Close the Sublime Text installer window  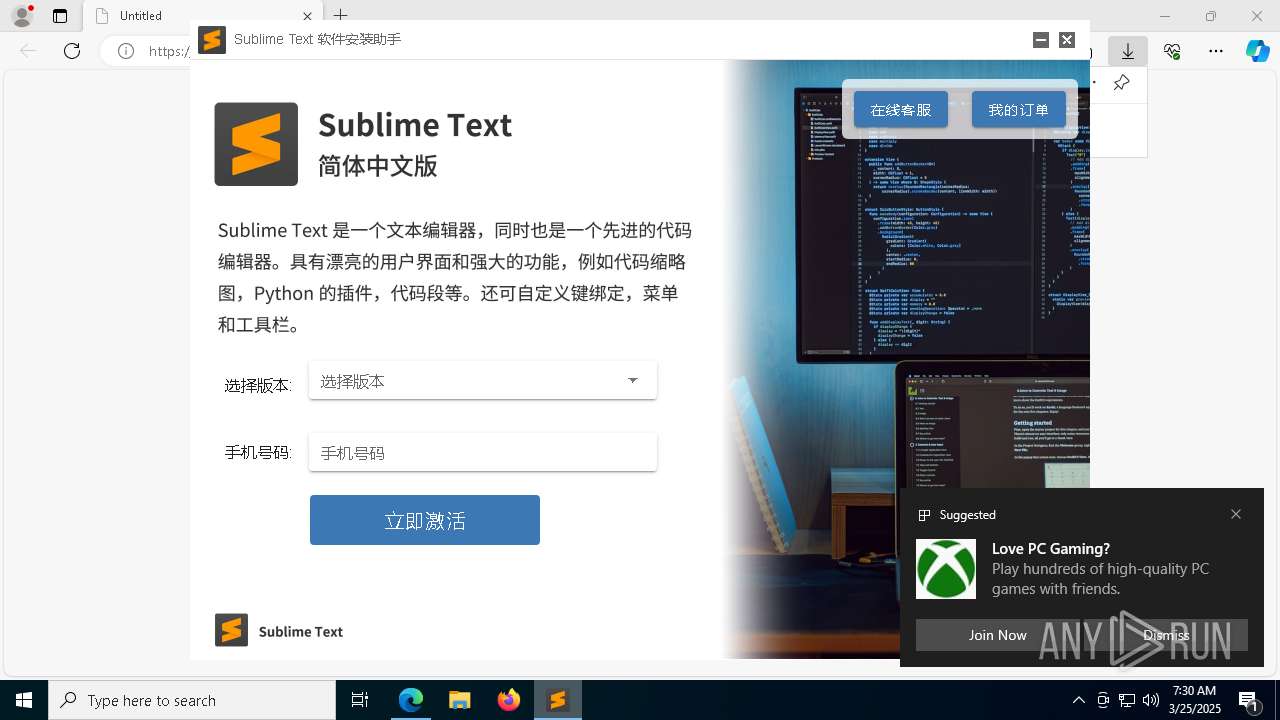coord(1067,40)
